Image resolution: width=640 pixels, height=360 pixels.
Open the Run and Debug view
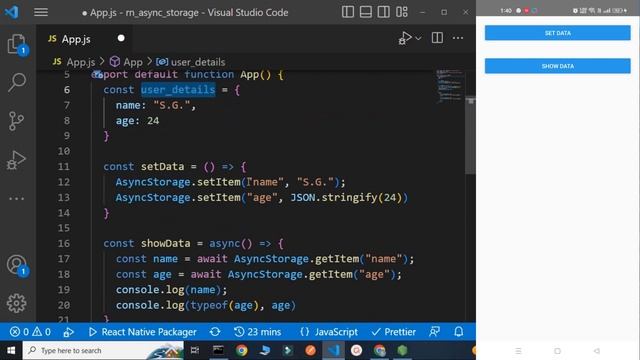pos(16,160)
